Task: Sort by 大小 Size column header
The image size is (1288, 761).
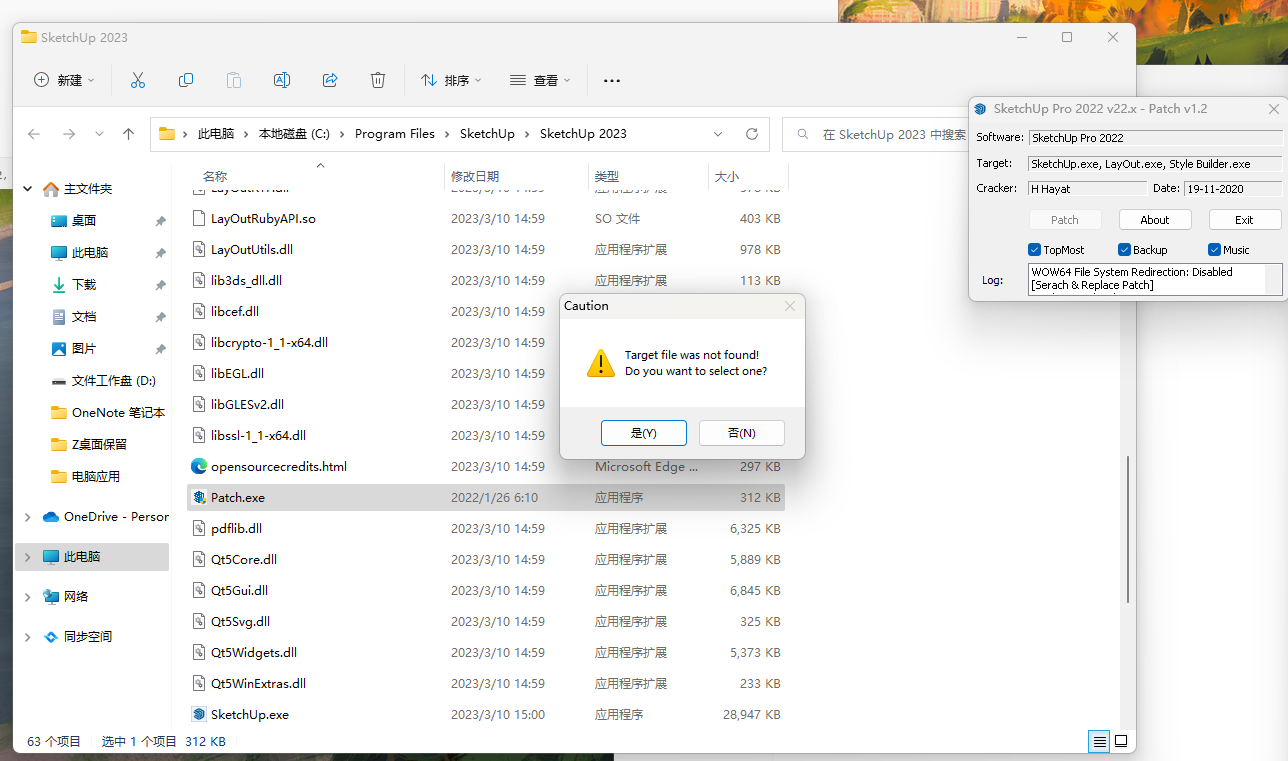Action: tap(727, 176)
